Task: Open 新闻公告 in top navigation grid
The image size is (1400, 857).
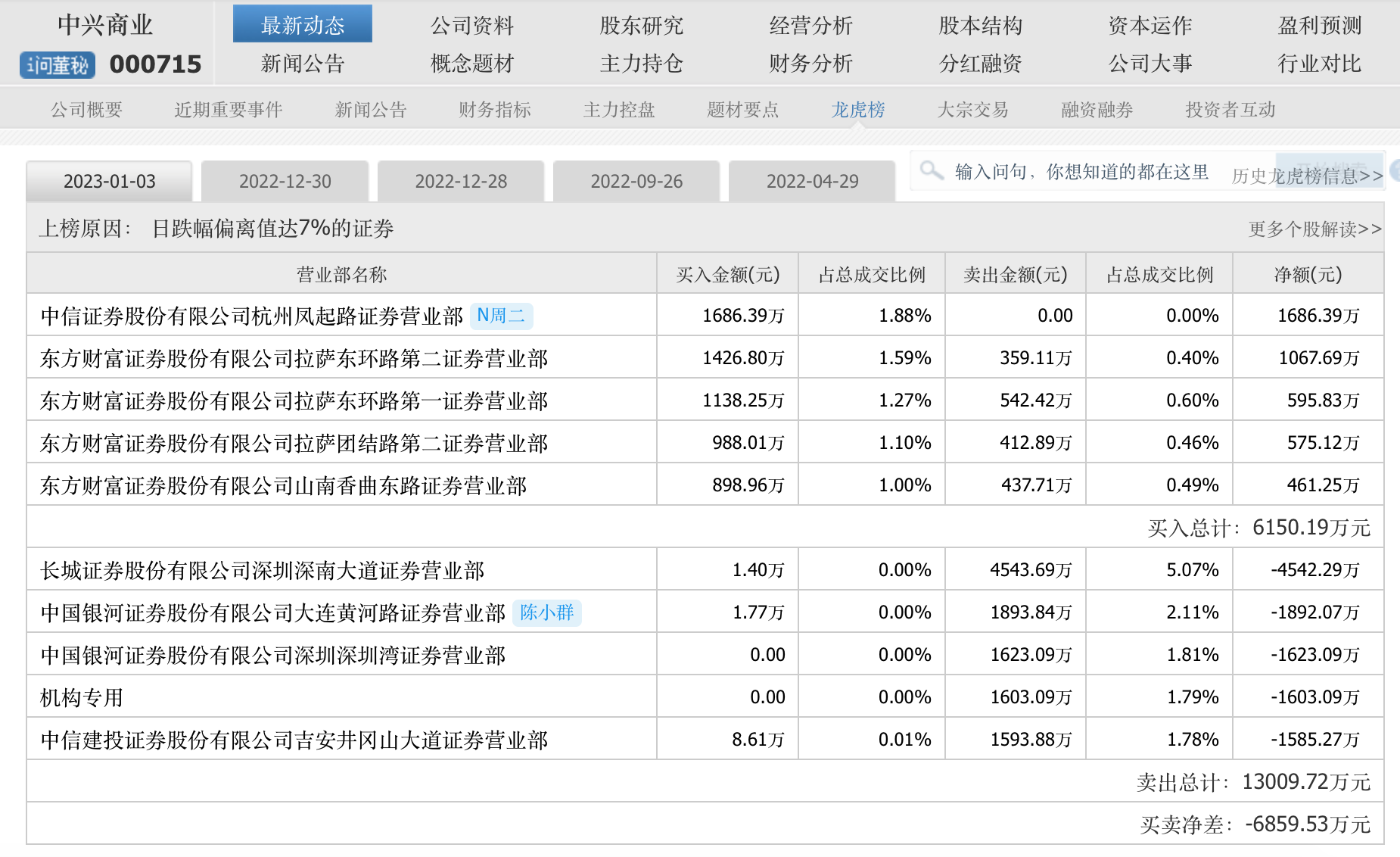Action: click(303, 64)
